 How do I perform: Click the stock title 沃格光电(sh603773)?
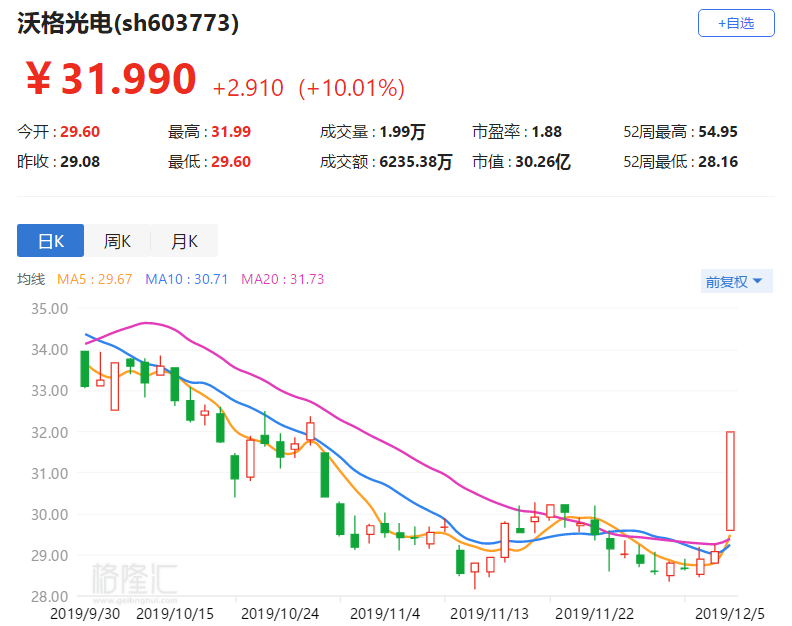pos(128,23)
